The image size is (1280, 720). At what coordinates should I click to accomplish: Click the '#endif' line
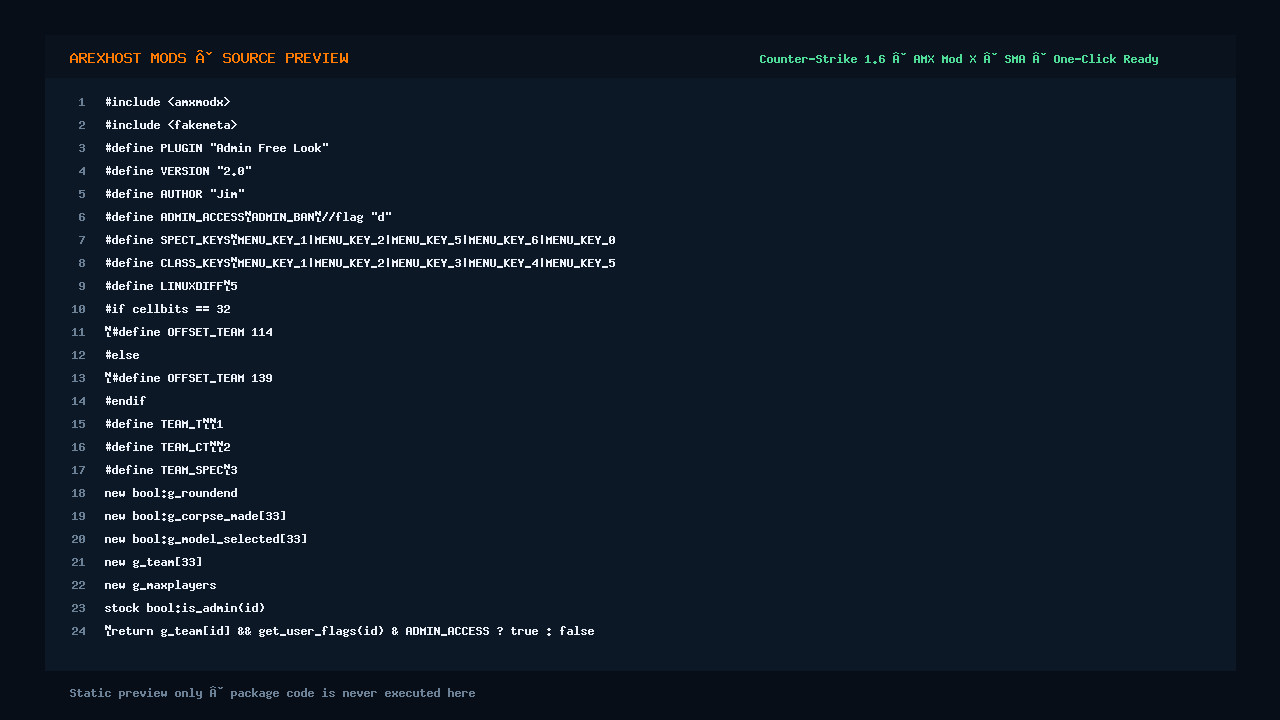[126, 401]
